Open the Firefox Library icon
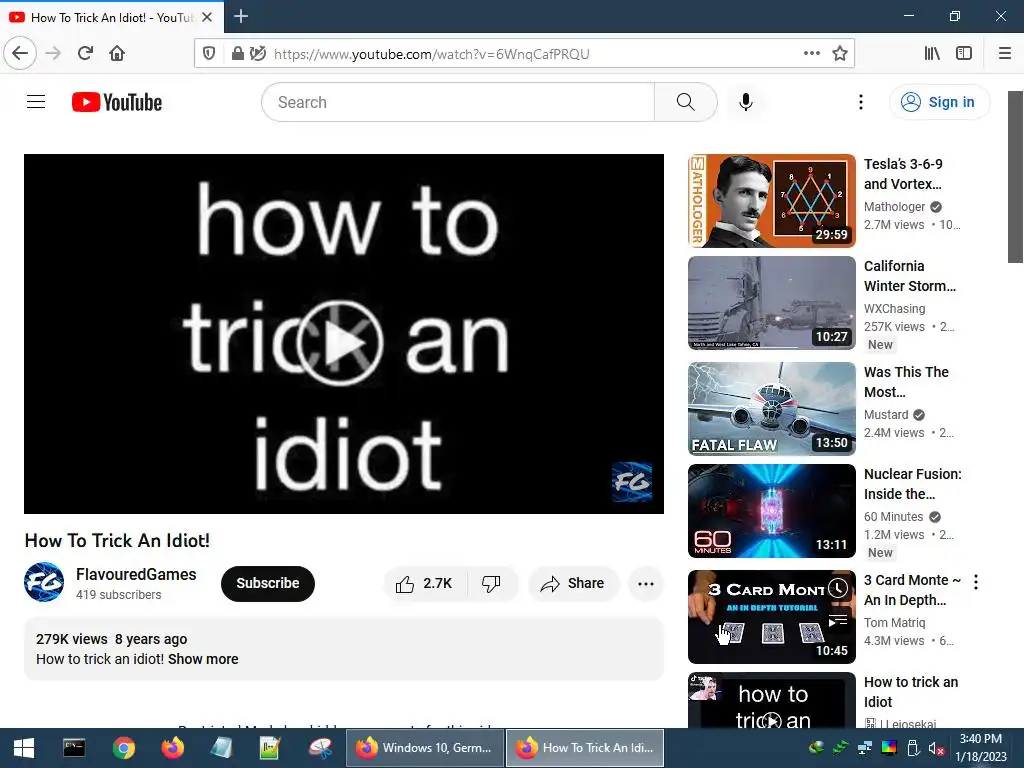1024x768 pixels. (932, 53)
